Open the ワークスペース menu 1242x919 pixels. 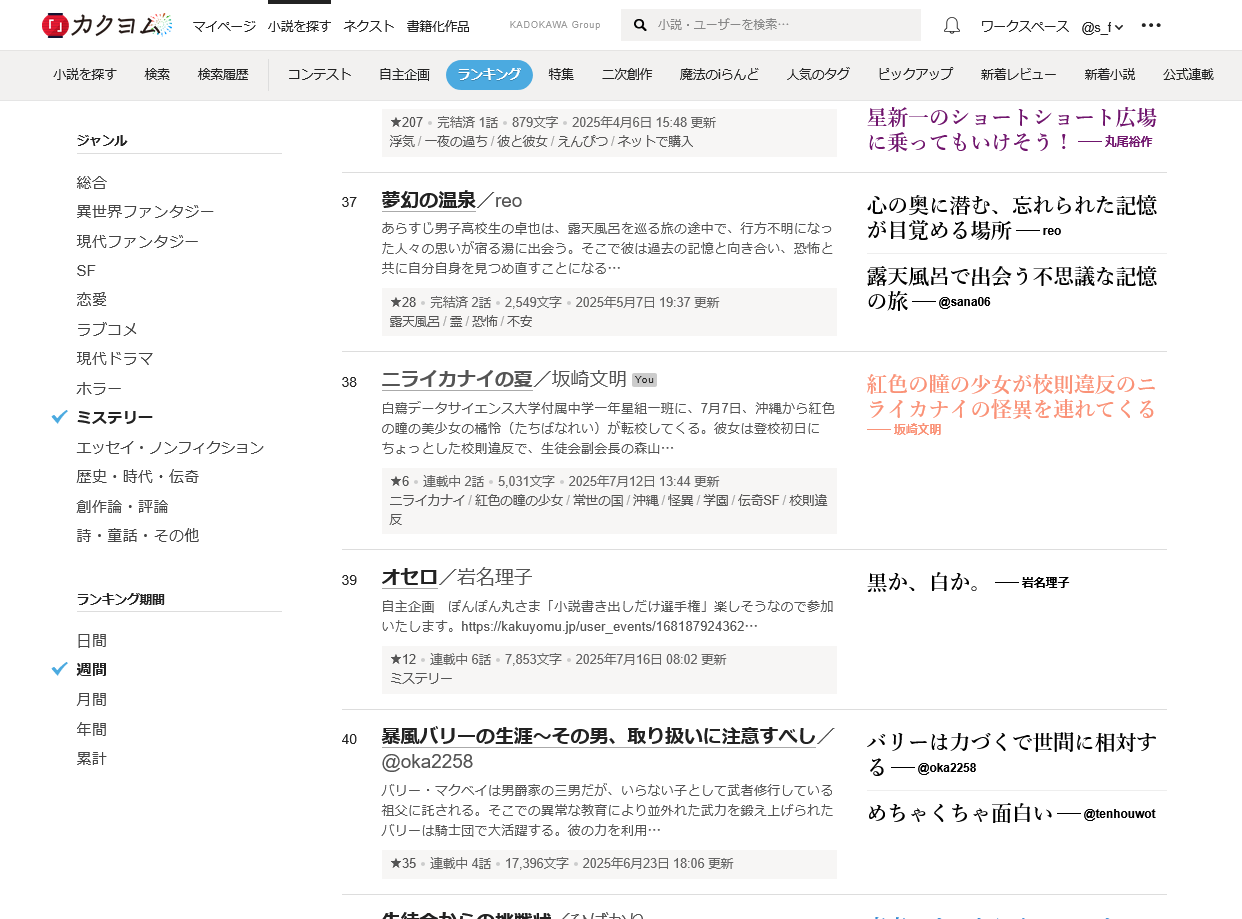click(1024, 26)
